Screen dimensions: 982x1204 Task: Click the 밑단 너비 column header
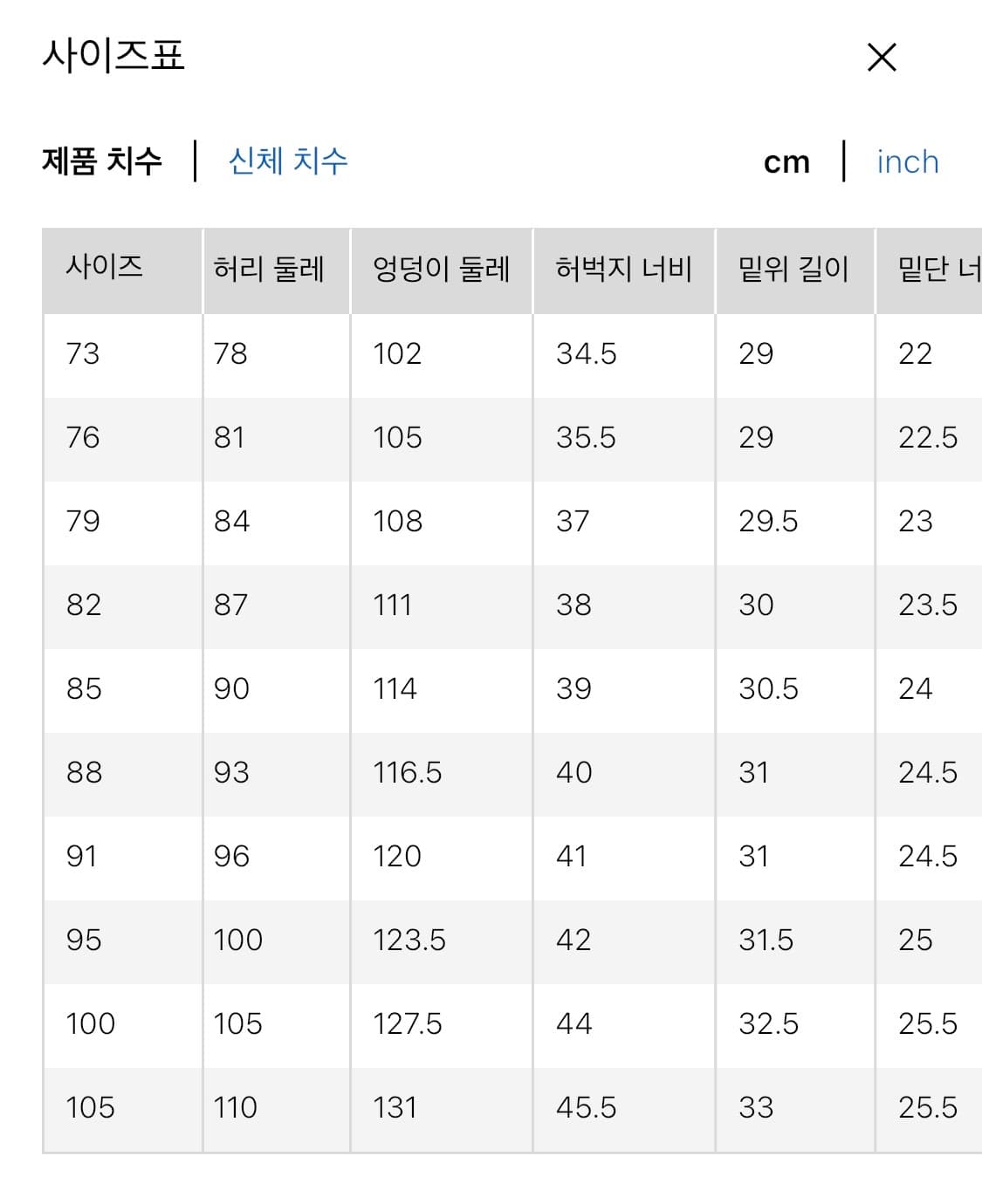coord(935,268)
